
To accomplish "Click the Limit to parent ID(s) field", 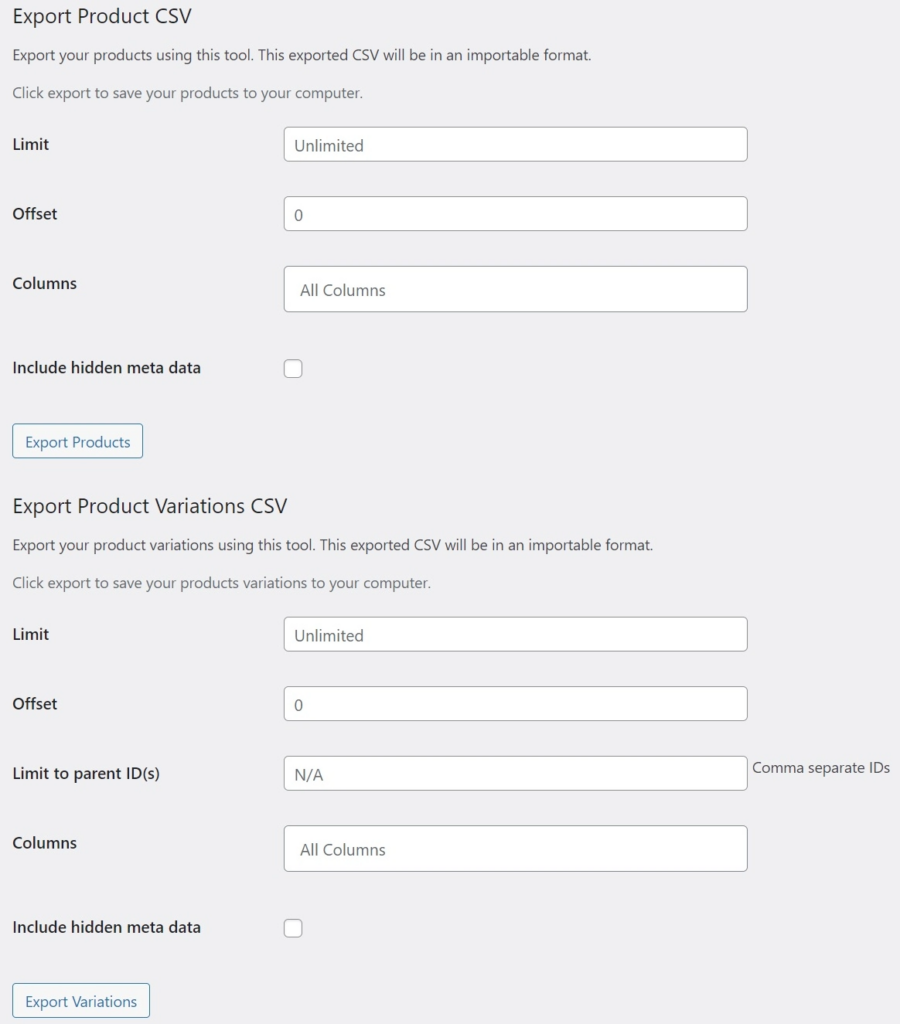I will click(x=515, y=773).
